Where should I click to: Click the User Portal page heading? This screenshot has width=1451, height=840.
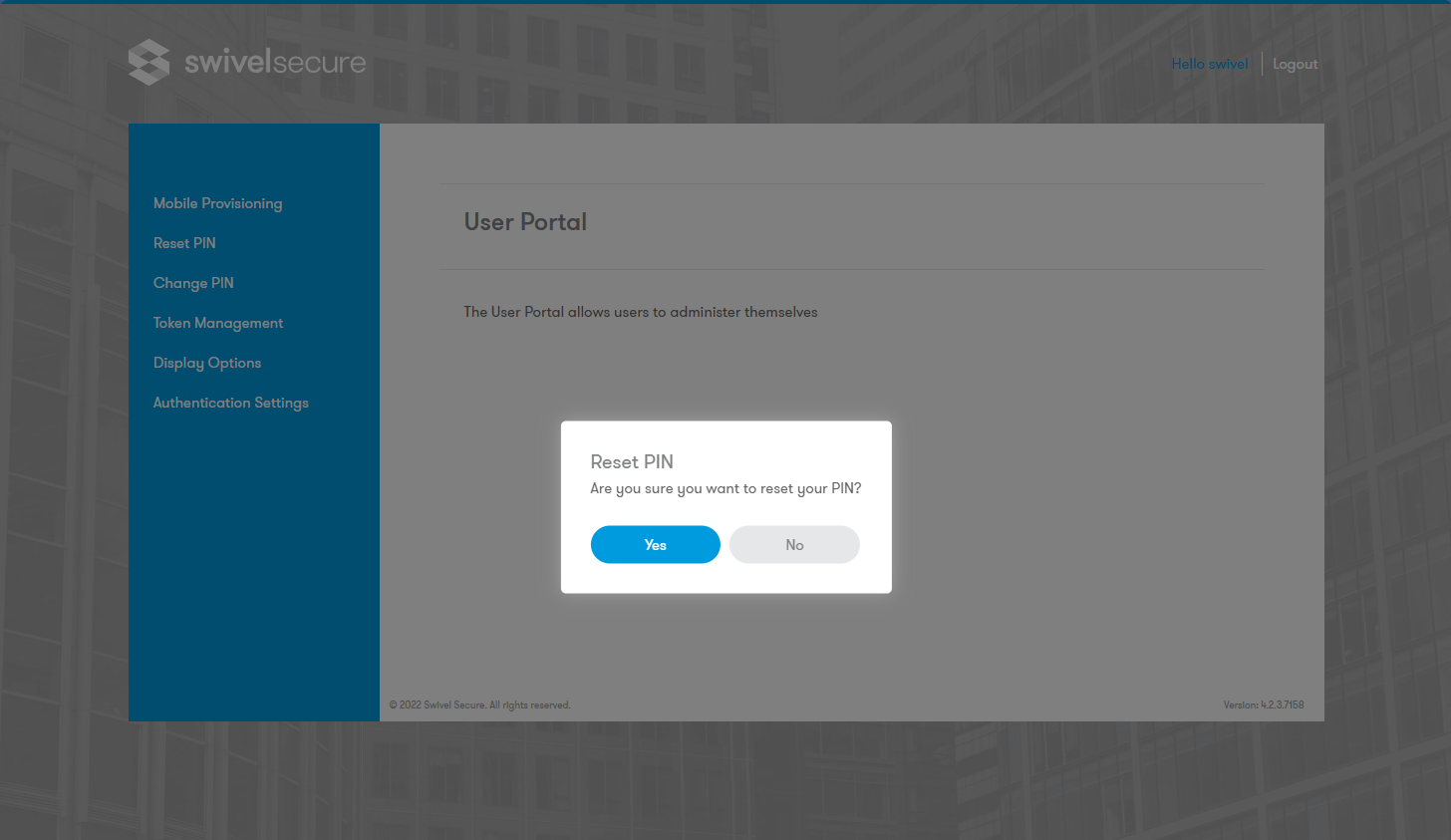click(x=525, y=222)
